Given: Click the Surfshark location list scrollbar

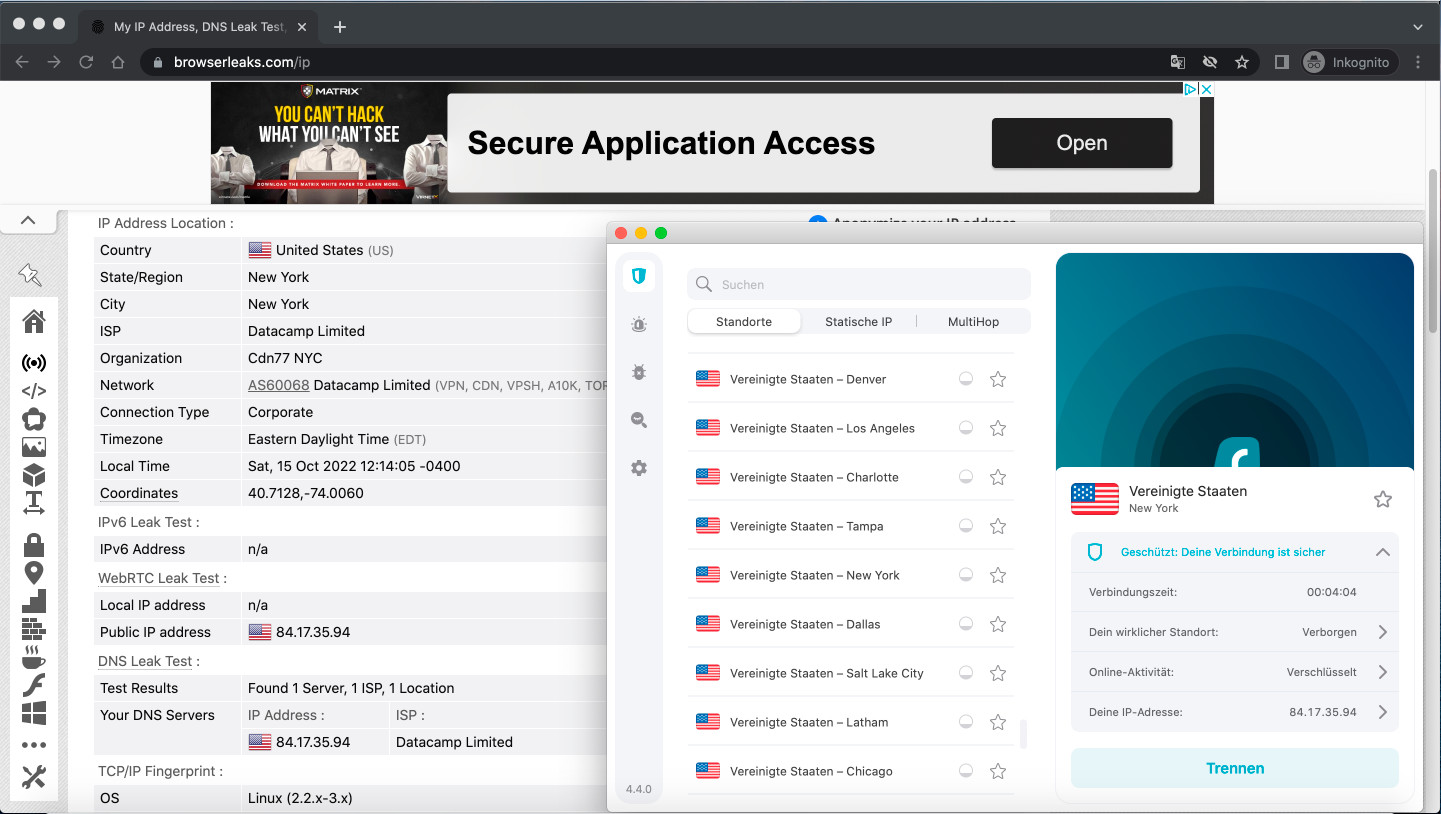Looking at the screenshot, I should [1023, 735].
